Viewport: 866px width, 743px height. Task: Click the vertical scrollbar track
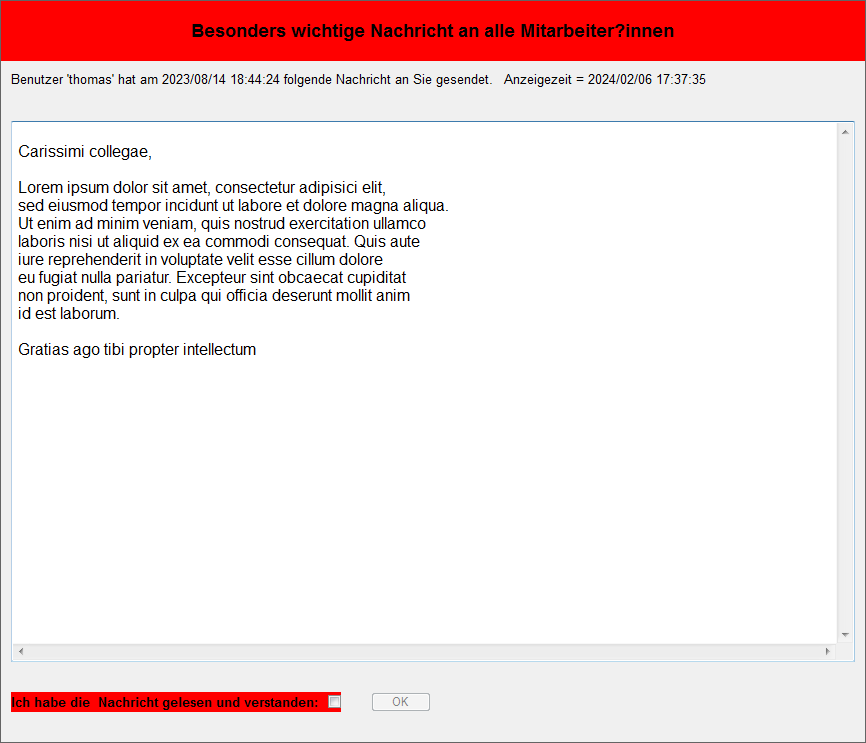coord(845,380)
